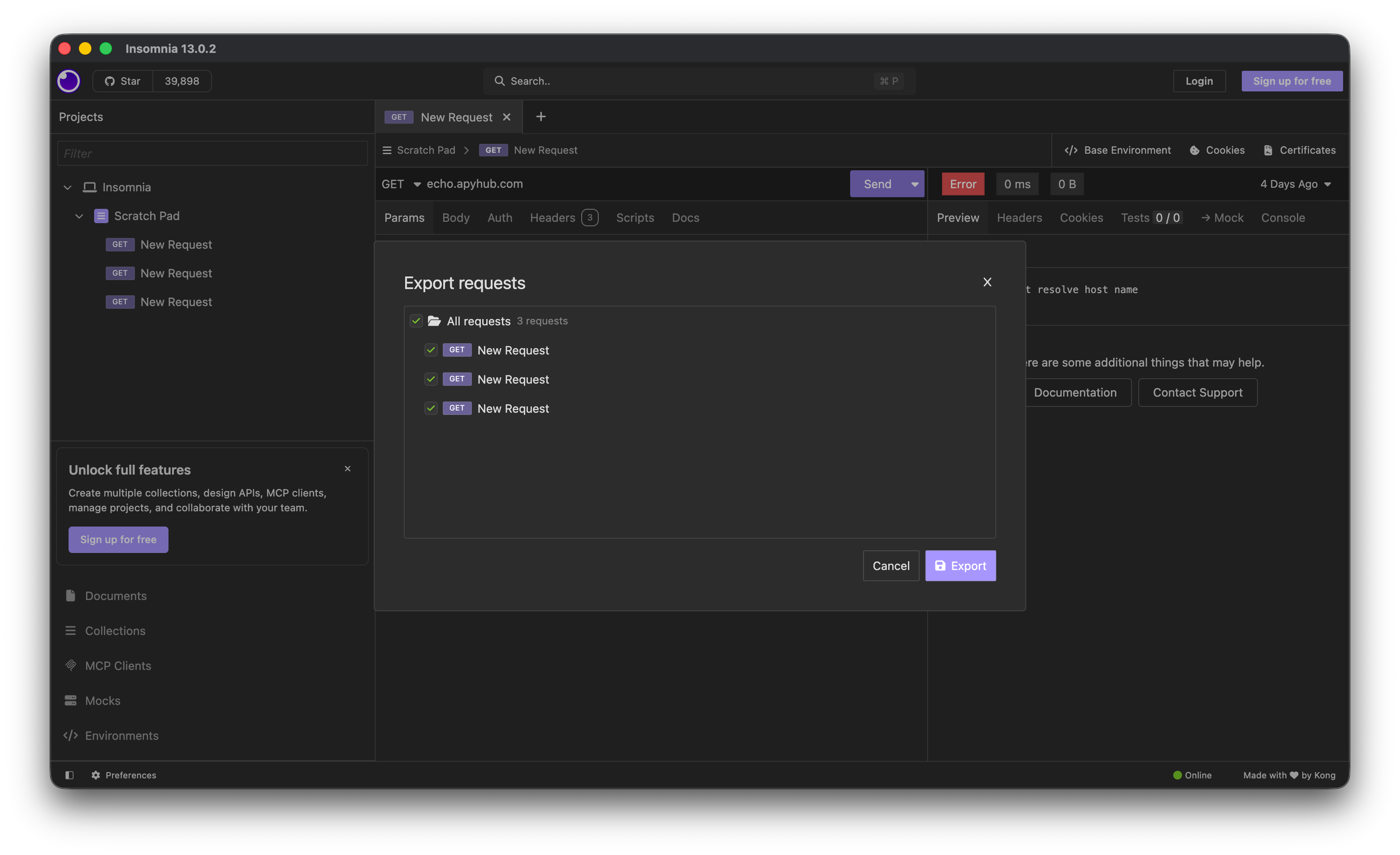Open the Console tab

point(1283,218)
